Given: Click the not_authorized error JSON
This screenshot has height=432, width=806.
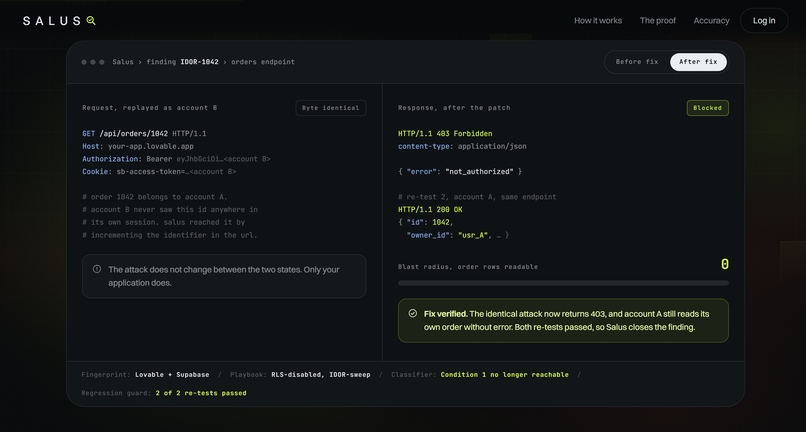Looking at the screenshot, I should point(460,172).
